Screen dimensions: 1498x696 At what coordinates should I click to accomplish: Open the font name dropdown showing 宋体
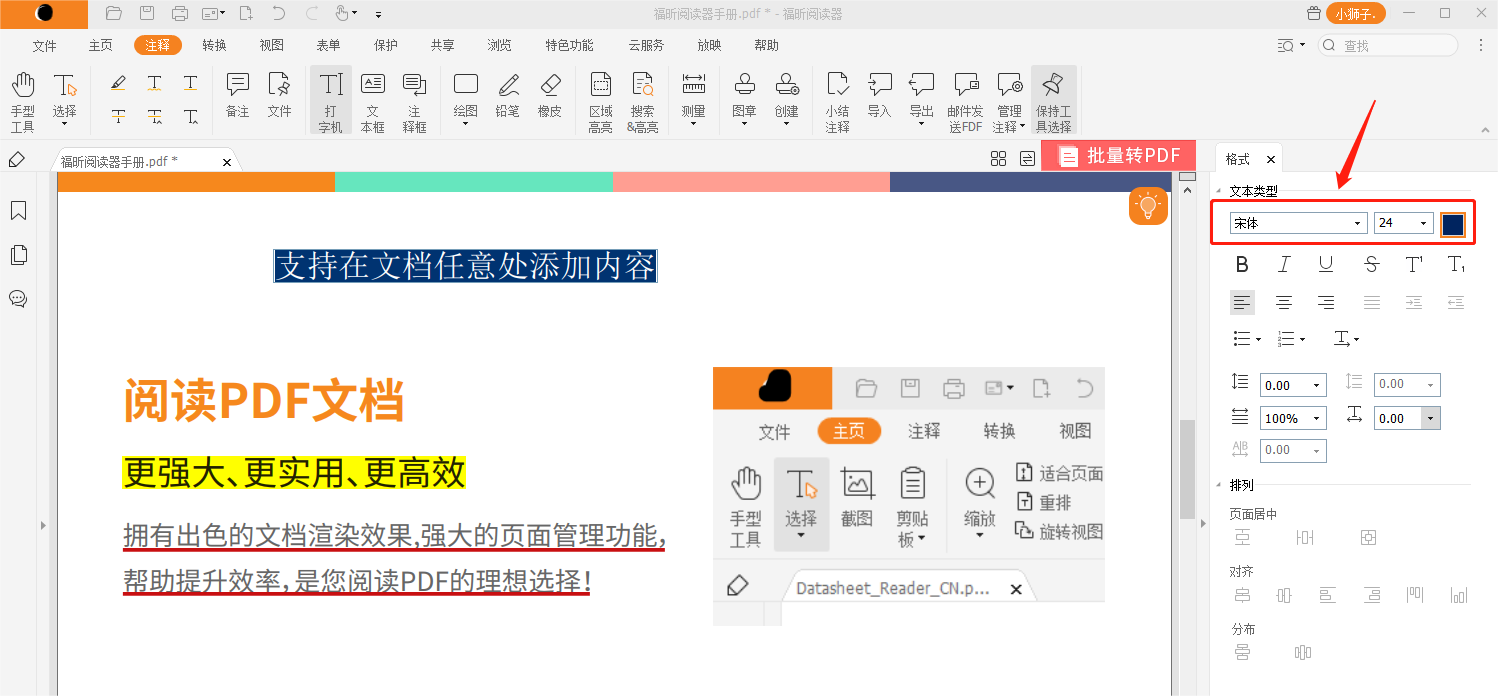point(1298,223)
